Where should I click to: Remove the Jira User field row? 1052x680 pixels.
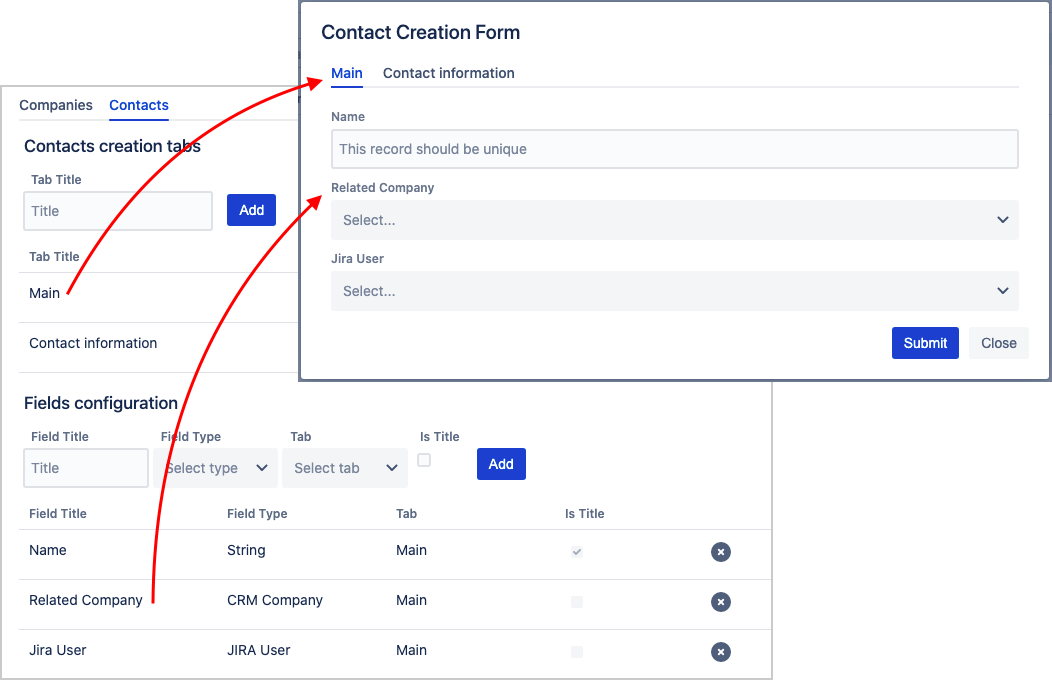pos(720,652)
